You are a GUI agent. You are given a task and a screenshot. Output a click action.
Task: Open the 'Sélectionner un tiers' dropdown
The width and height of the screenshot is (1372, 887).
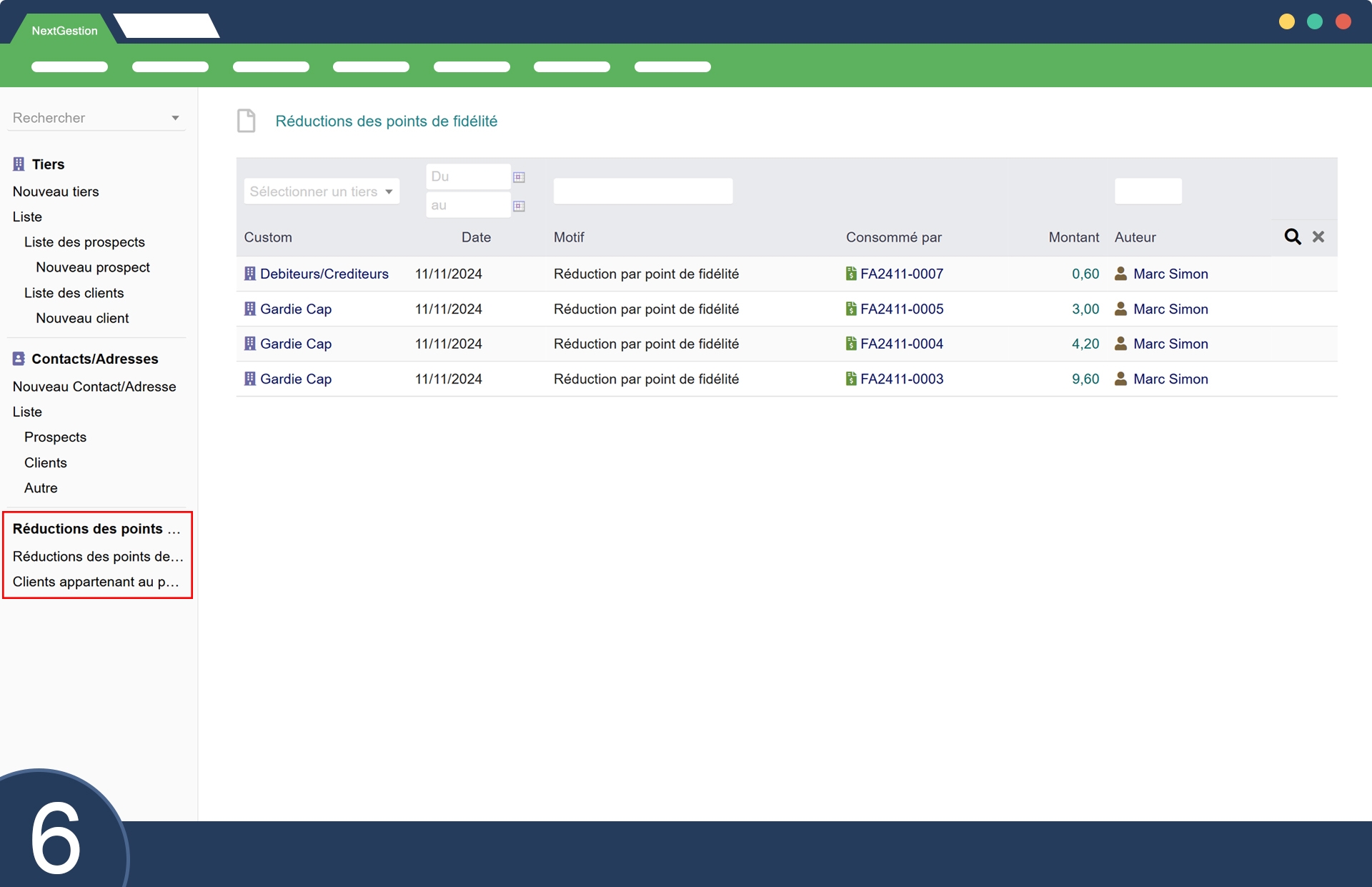[321, 192]
